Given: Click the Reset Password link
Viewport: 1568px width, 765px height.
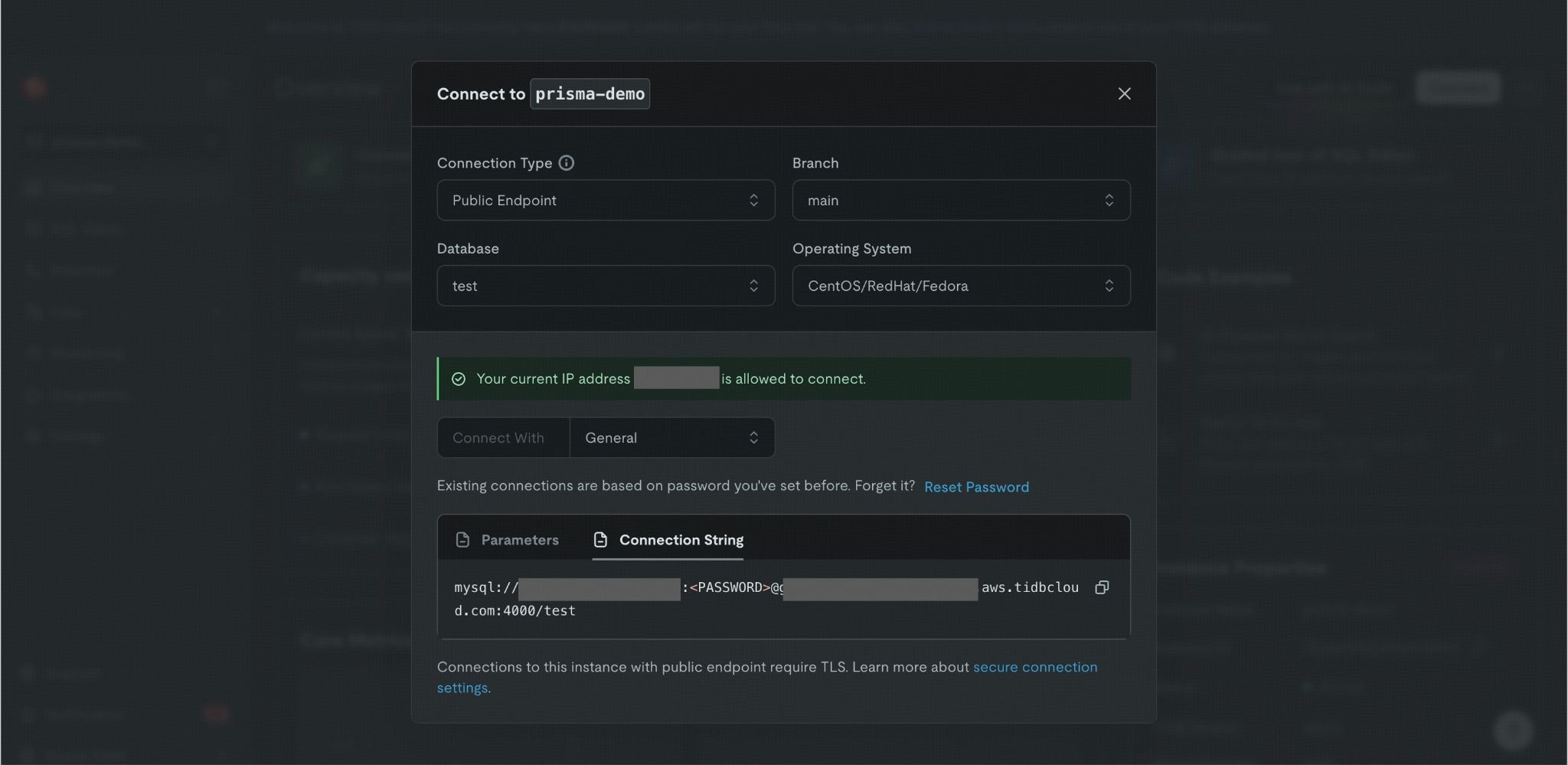Looking at the screenshot, I should pyautogui.click(x=976, y=487).
